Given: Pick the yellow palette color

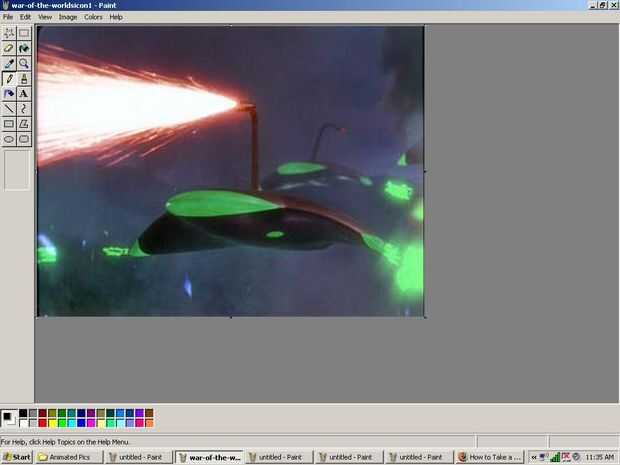Looking at the screenshot, I should click(x=52, y=423).
